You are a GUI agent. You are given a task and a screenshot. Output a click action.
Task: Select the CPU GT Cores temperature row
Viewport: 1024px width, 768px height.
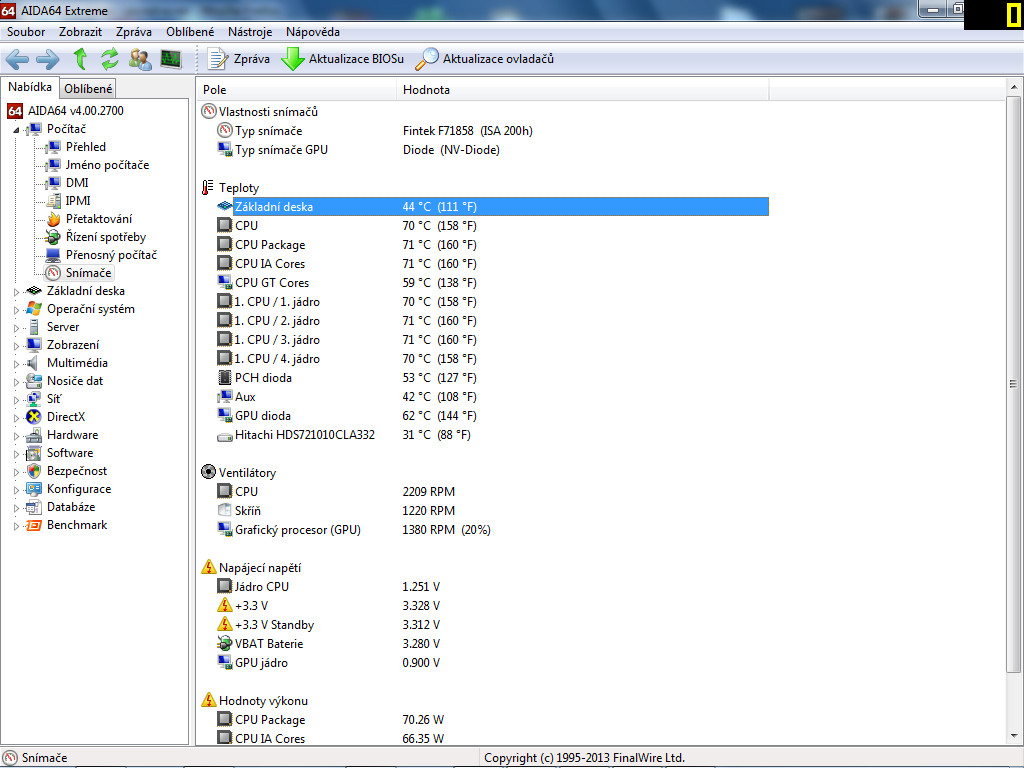click(x=492, y=283)
